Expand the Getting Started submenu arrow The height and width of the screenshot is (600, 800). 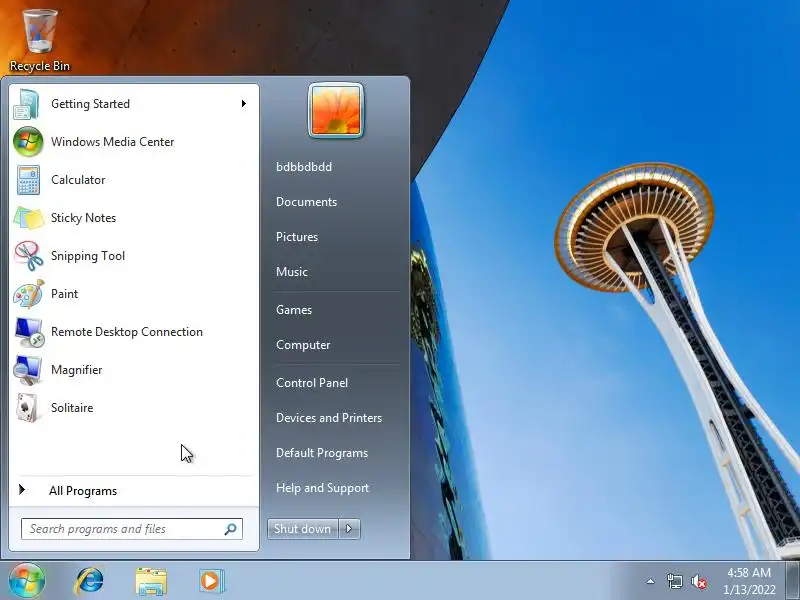click(x=244, y=104)
